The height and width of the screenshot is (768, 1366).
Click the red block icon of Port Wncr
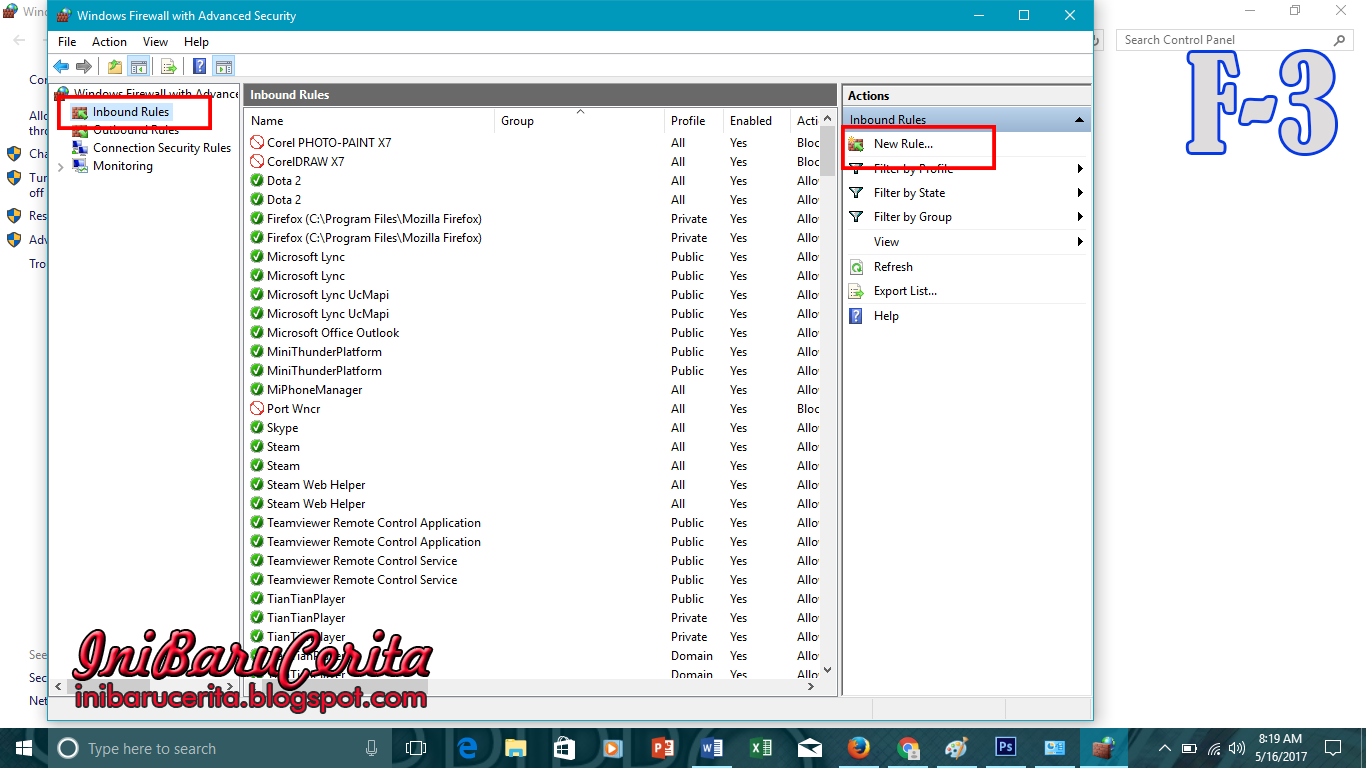[x=257, y=409]
